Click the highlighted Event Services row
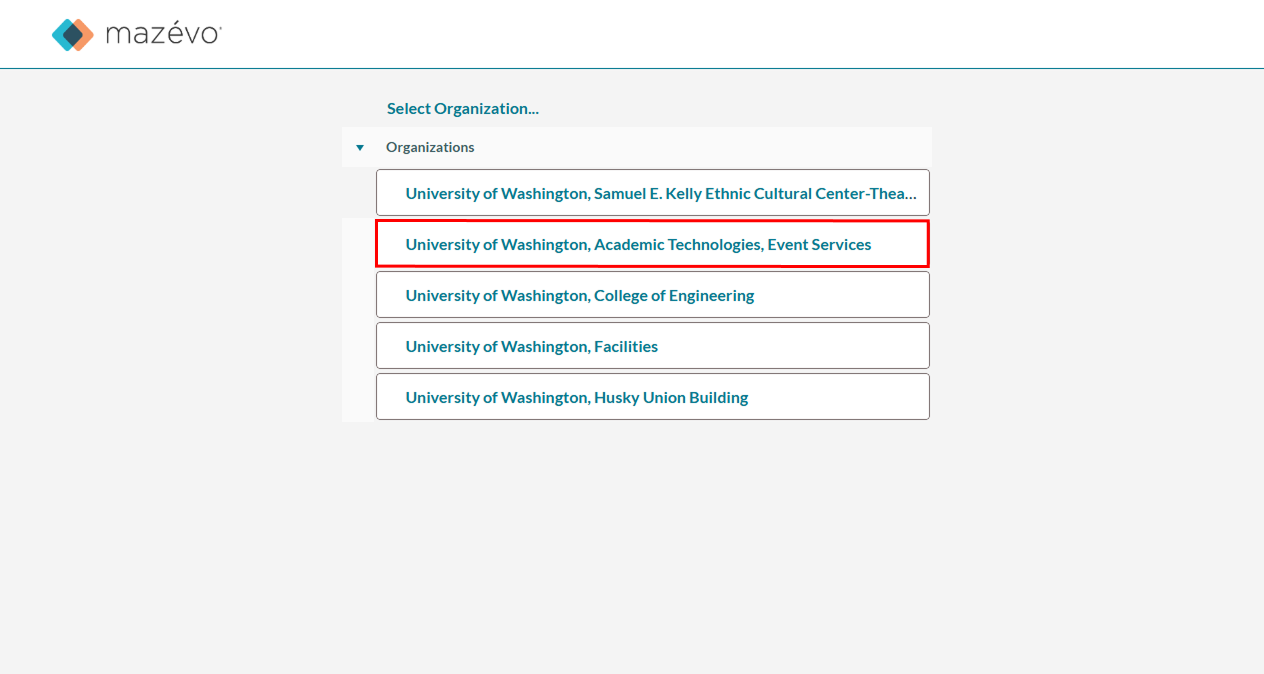The image size is (1264, 674). pos(653,244)
